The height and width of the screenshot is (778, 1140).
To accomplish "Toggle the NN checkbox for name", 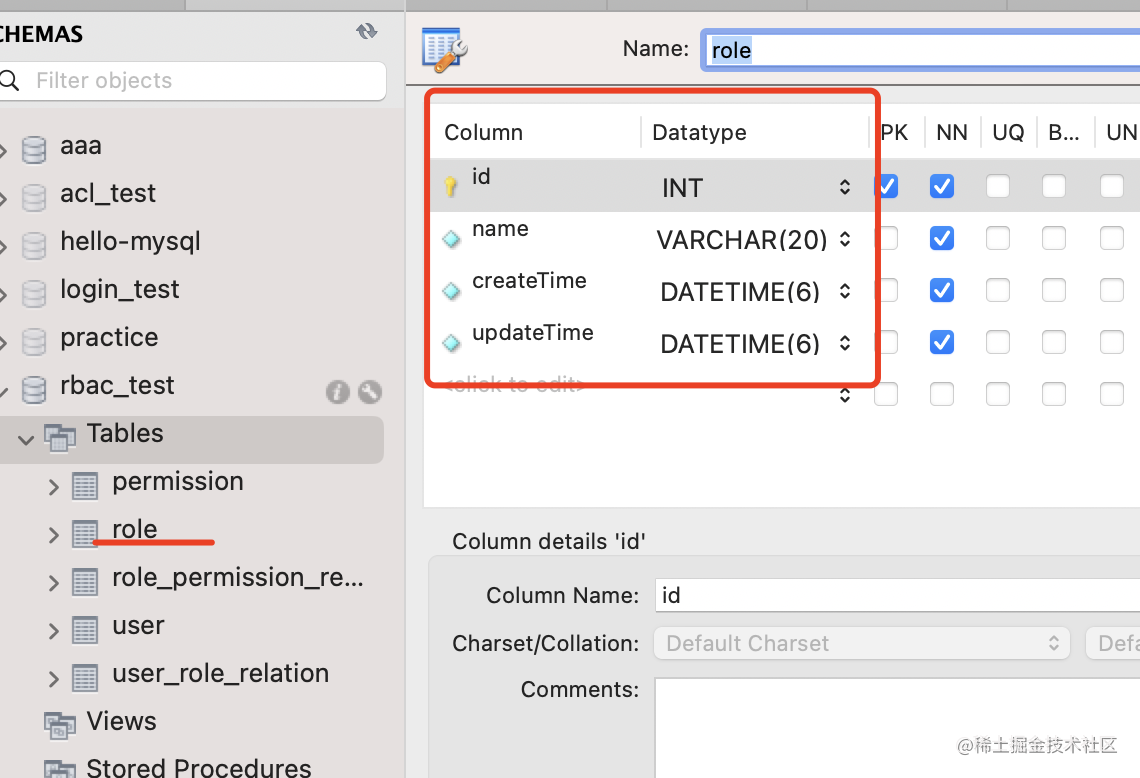I will 942,238.
